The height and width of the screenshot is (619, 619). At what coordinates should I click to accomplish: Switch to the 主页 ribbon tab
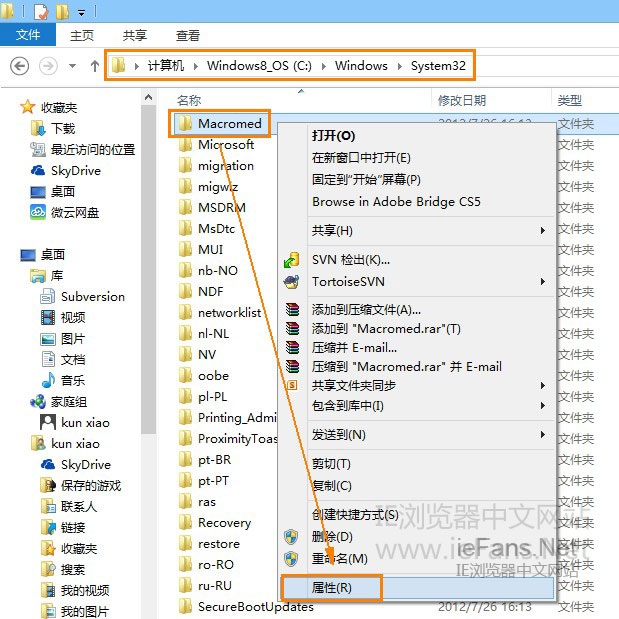point(82,36)
